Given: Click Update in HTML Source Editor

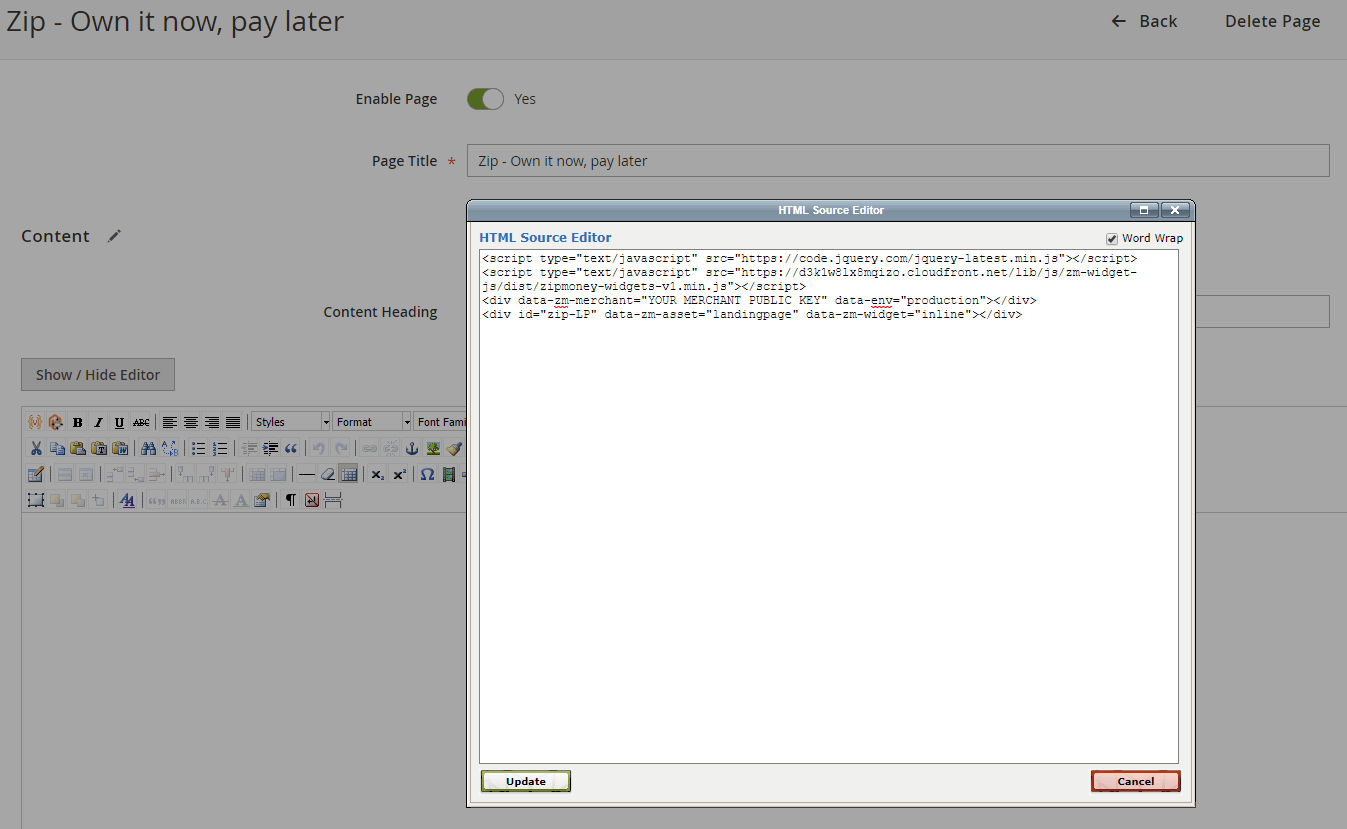Looking at the screenshot, I should coord(526,781).
